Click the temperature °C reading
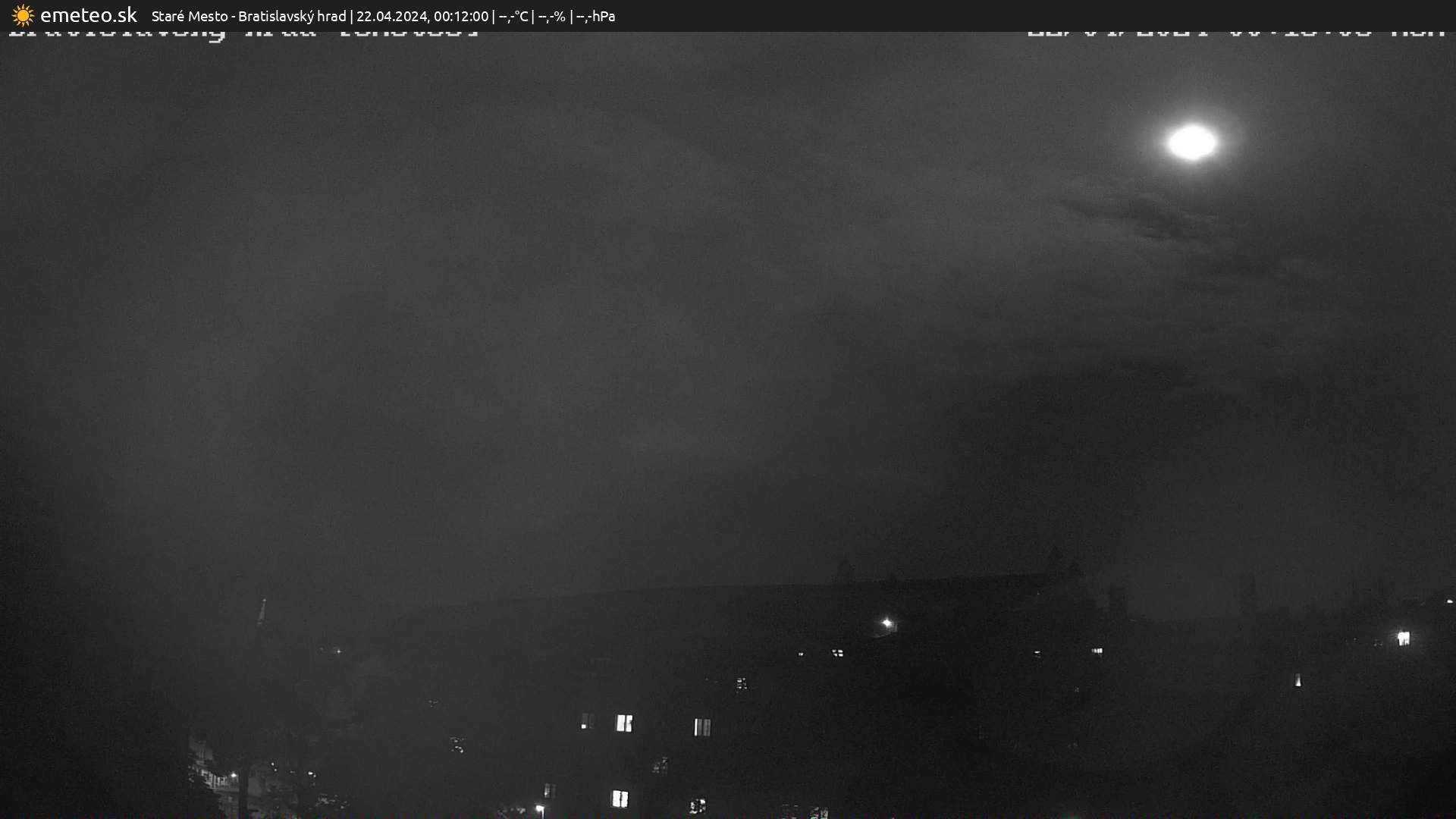Image resolution: width=1456 pixels, height=819 pixels. (x=513, y=16)
